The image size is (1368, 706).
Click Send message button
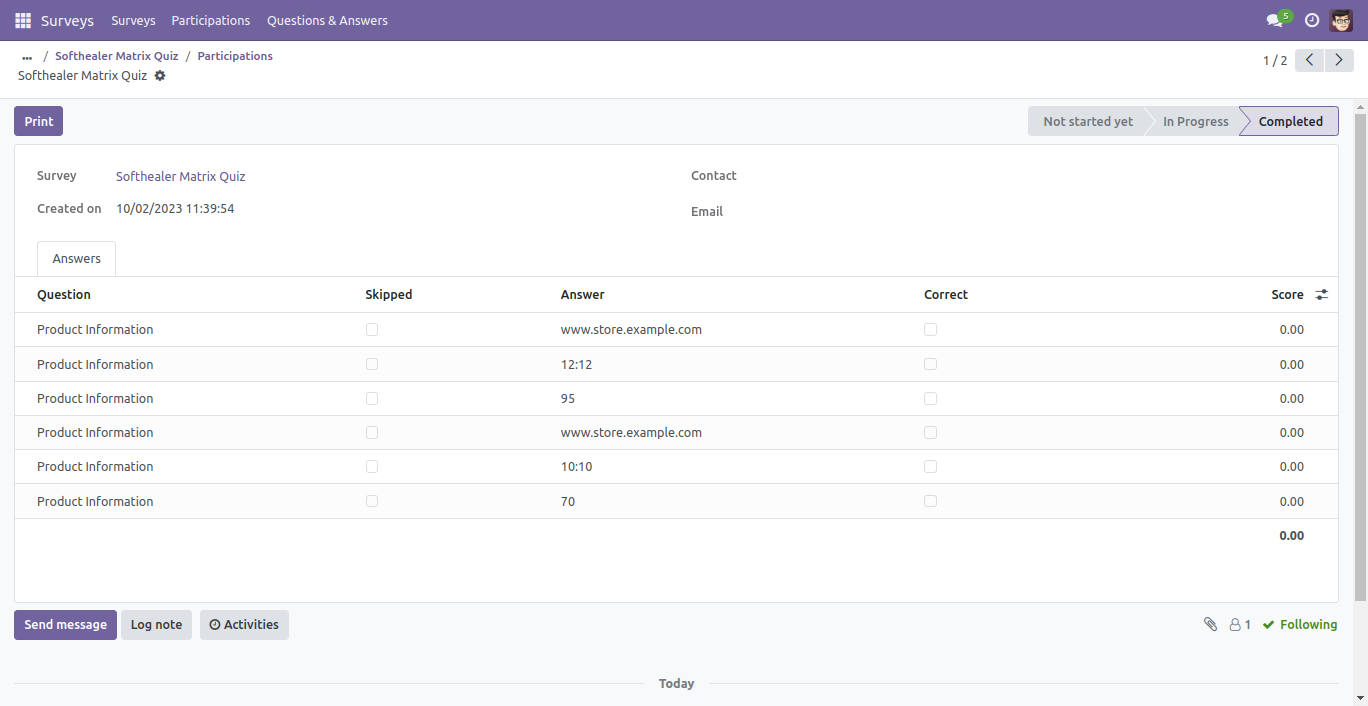65,625
